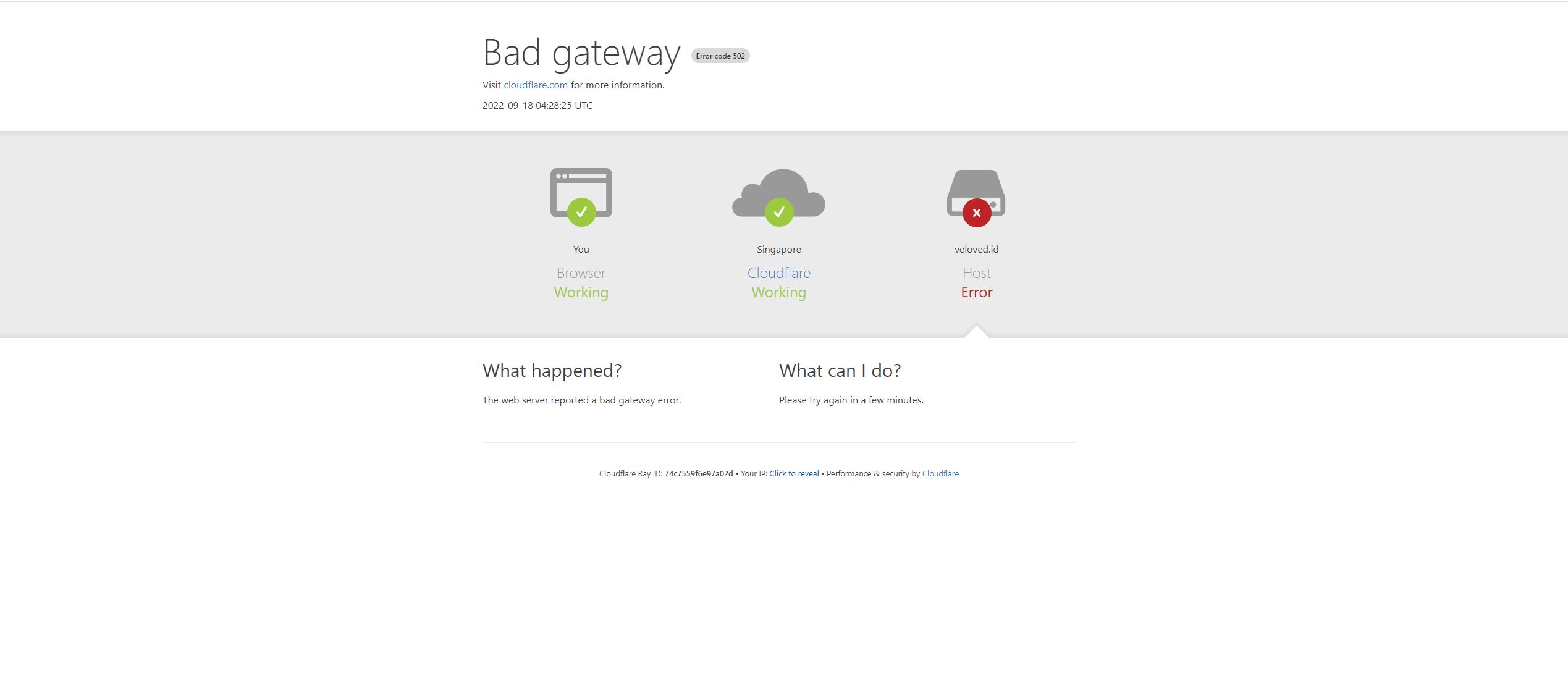Click the Error code 502 badge
1568x684 pixels.
[720, 56]
